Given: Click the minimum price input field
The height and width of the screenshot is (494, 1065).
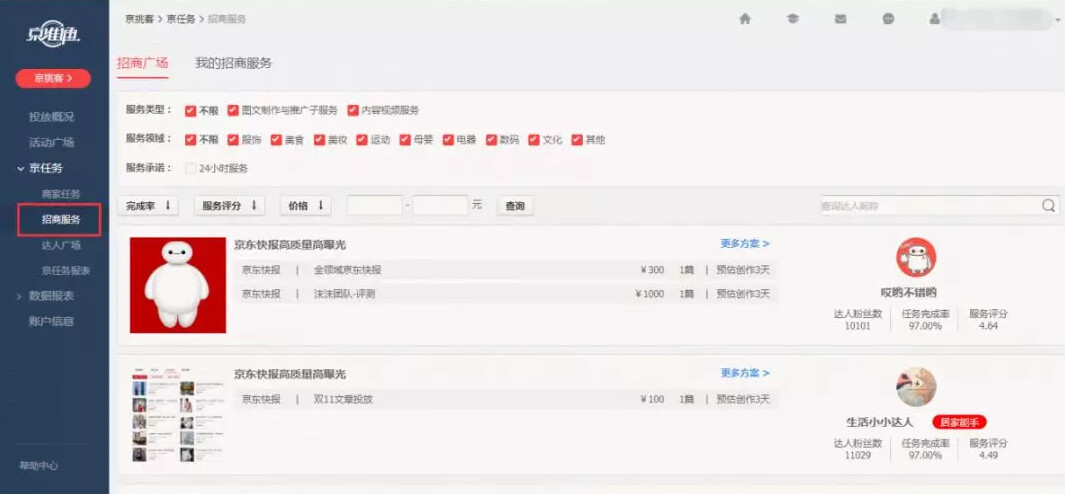Looking at the screenshot, I should coord(374,205).
